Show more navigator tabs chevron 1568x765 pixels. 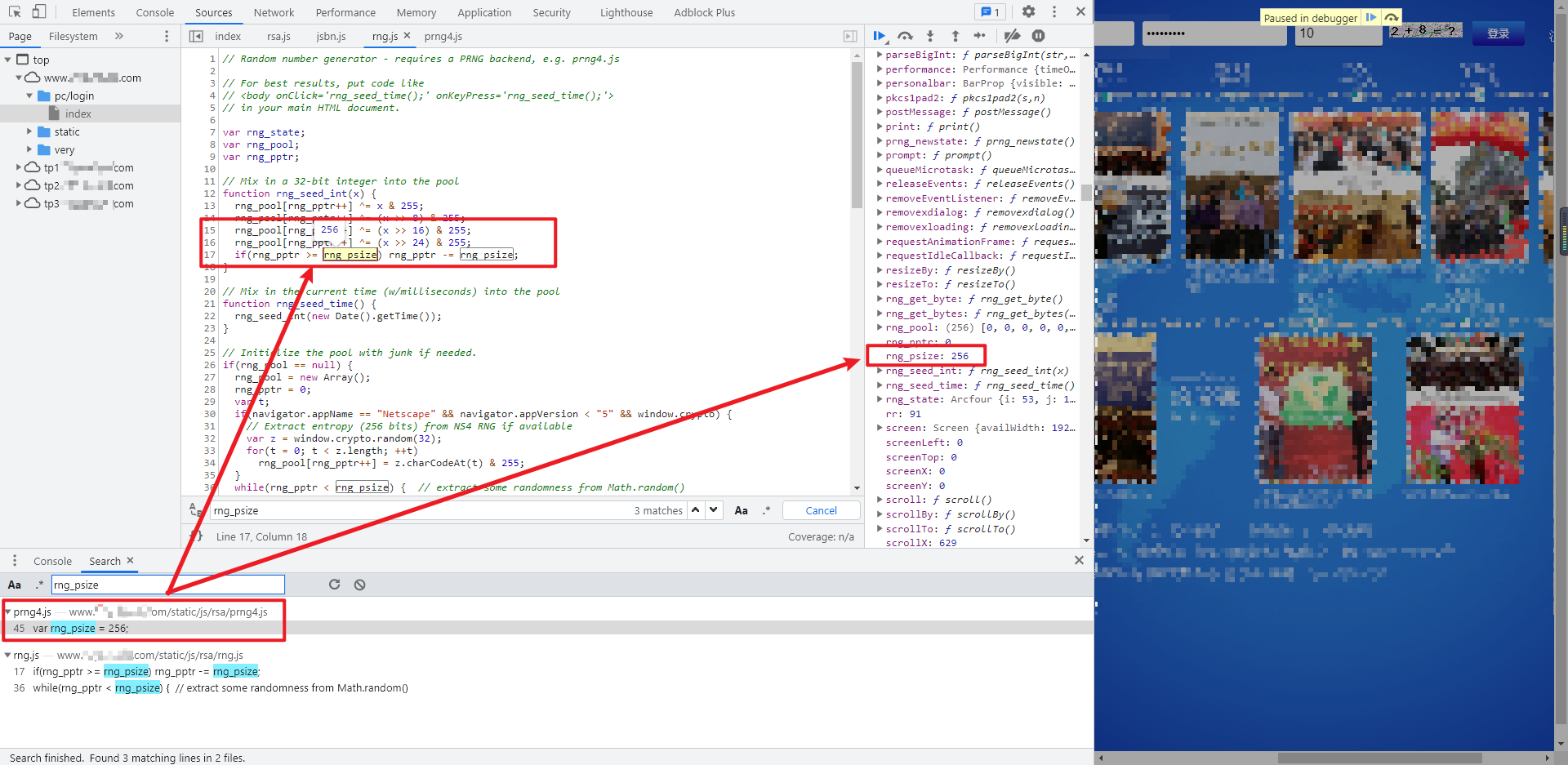point(119,36)
